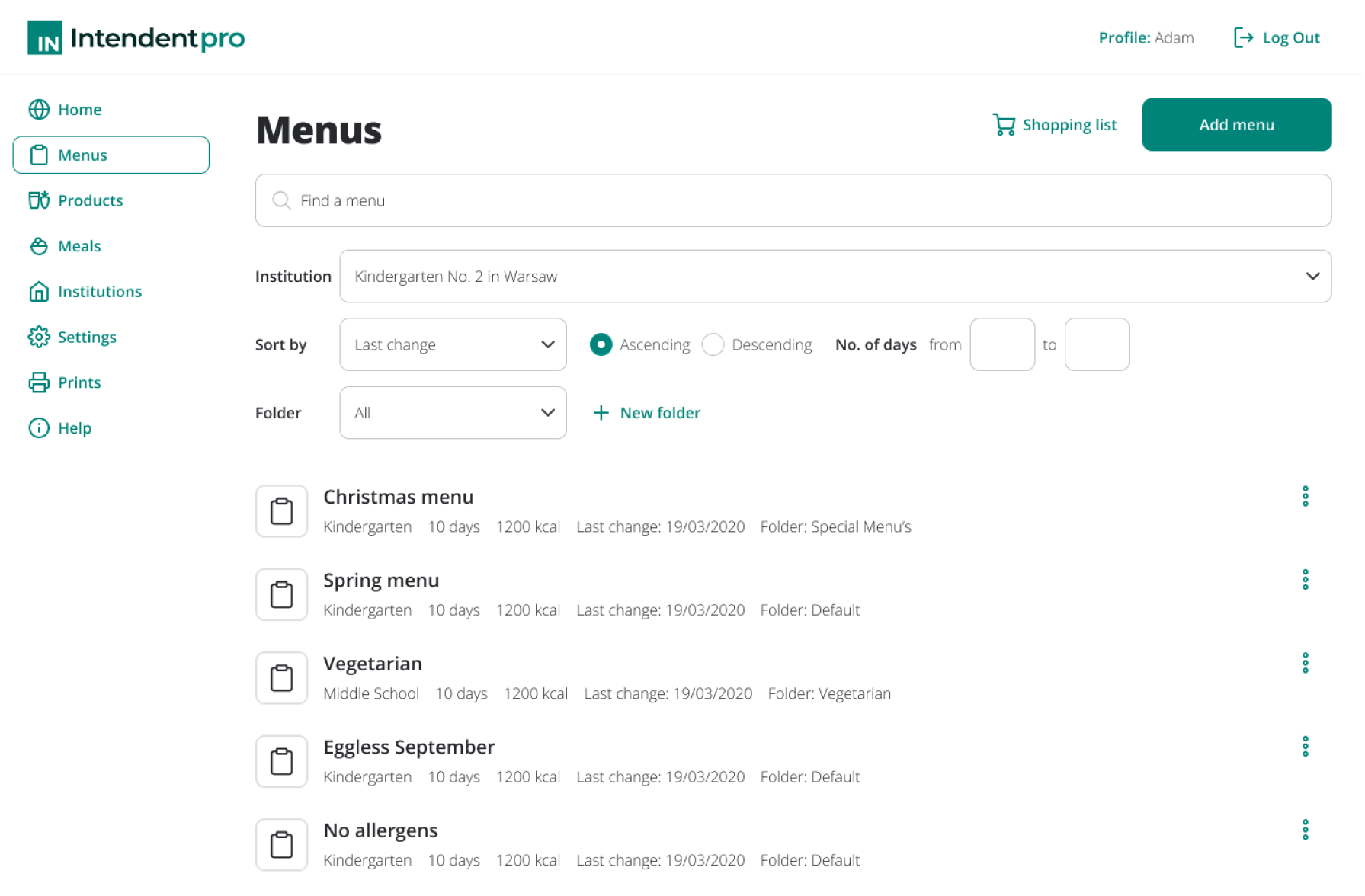Open the Vegetarian menu title
The image size is (1365, 896).
click(x=373, y=664)
